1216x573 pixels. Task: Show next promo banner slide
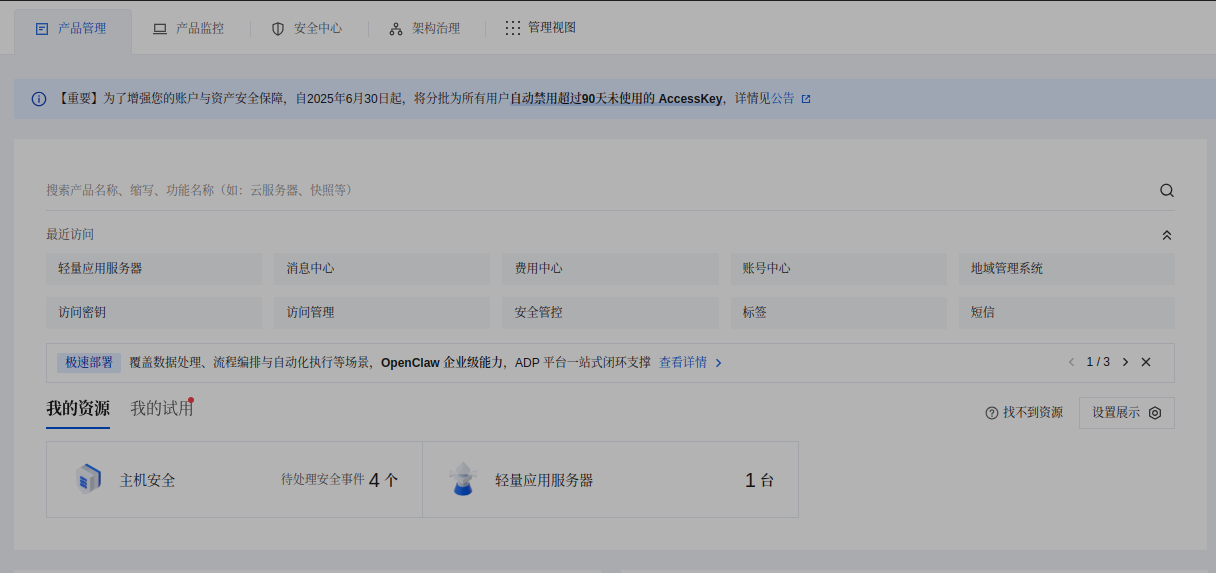pos(1125,362)
